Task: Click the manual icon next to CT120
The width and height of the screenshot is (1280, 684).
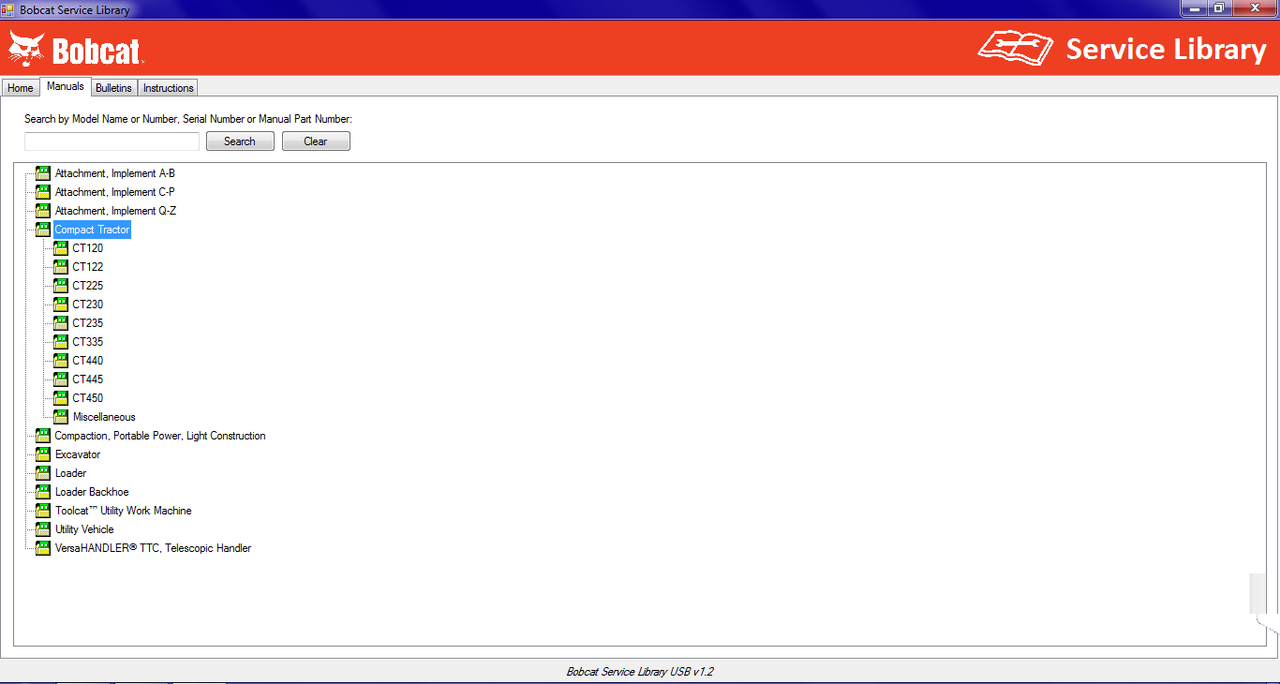Action: click(x=60, y=248)
